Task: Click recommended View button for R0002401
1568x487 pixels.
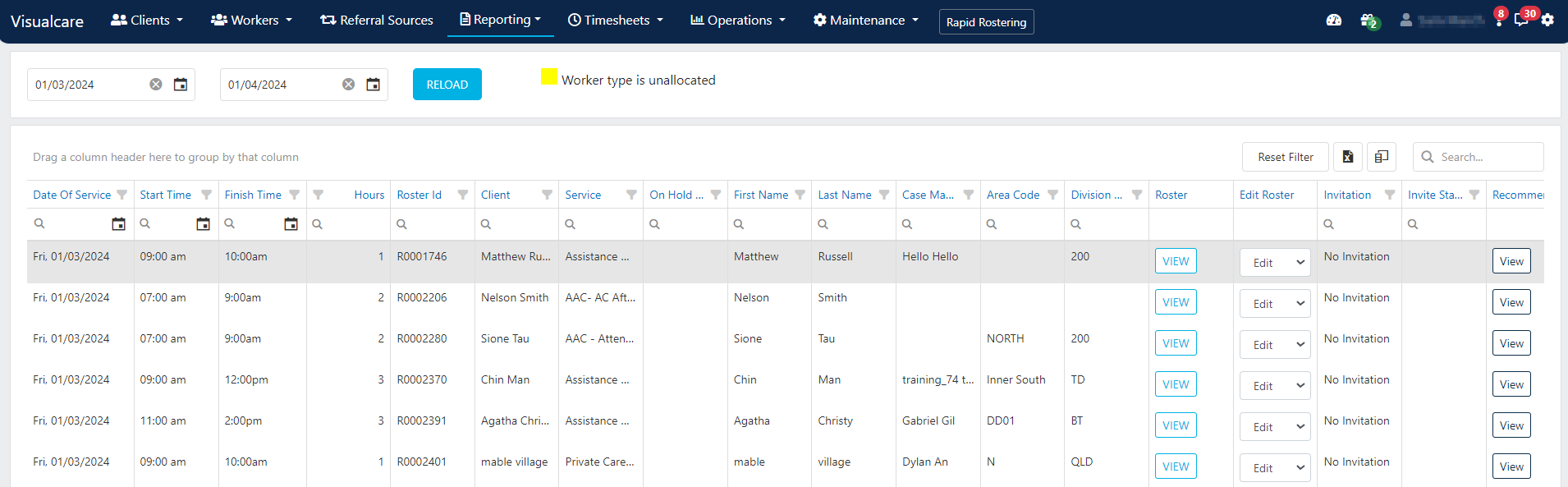Action: 1511,466
